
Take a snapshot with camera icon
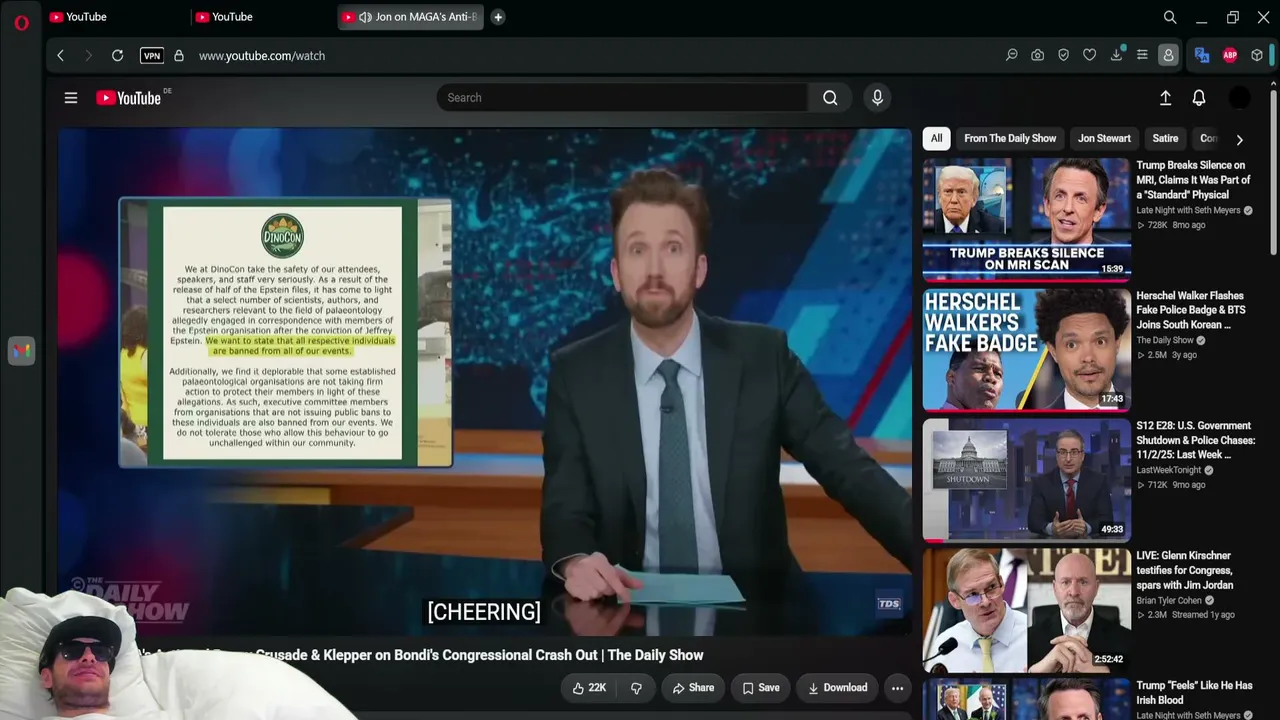point(1038,55)
